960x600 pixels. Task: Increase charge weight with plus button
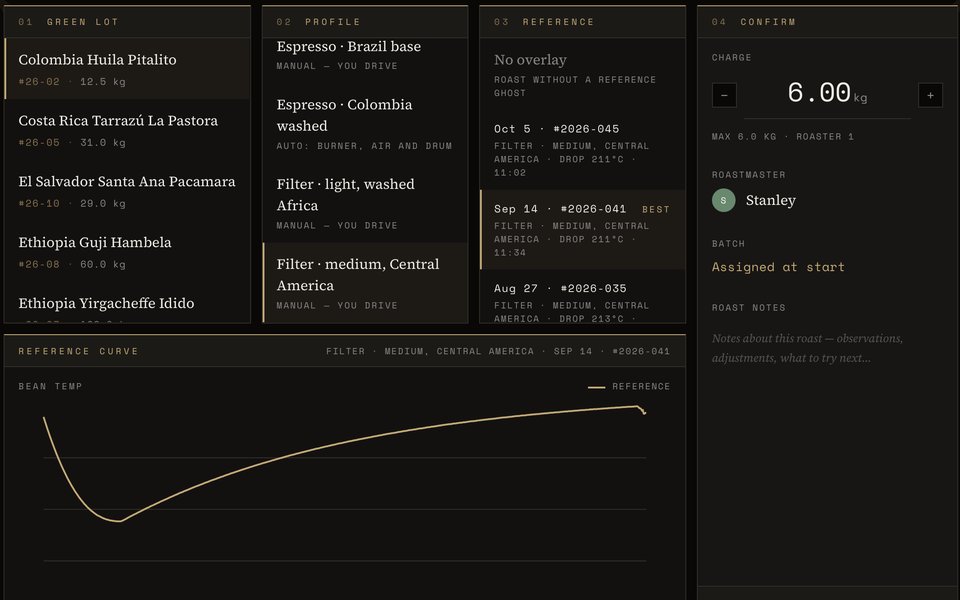tap(930, 95)
